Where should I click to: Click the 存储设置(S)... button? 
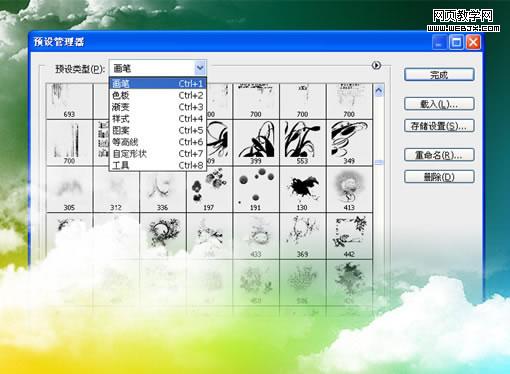pos(439,126)
